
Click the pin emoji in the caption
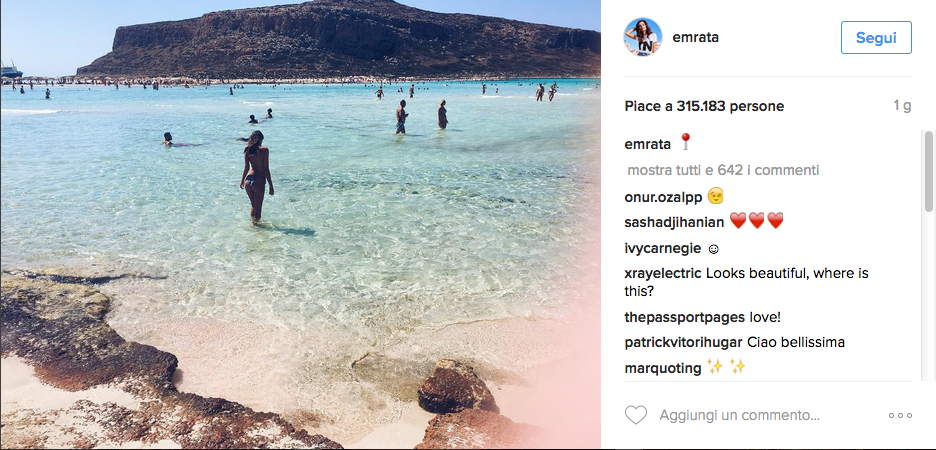pyautogui.click(x=685, y=142)
